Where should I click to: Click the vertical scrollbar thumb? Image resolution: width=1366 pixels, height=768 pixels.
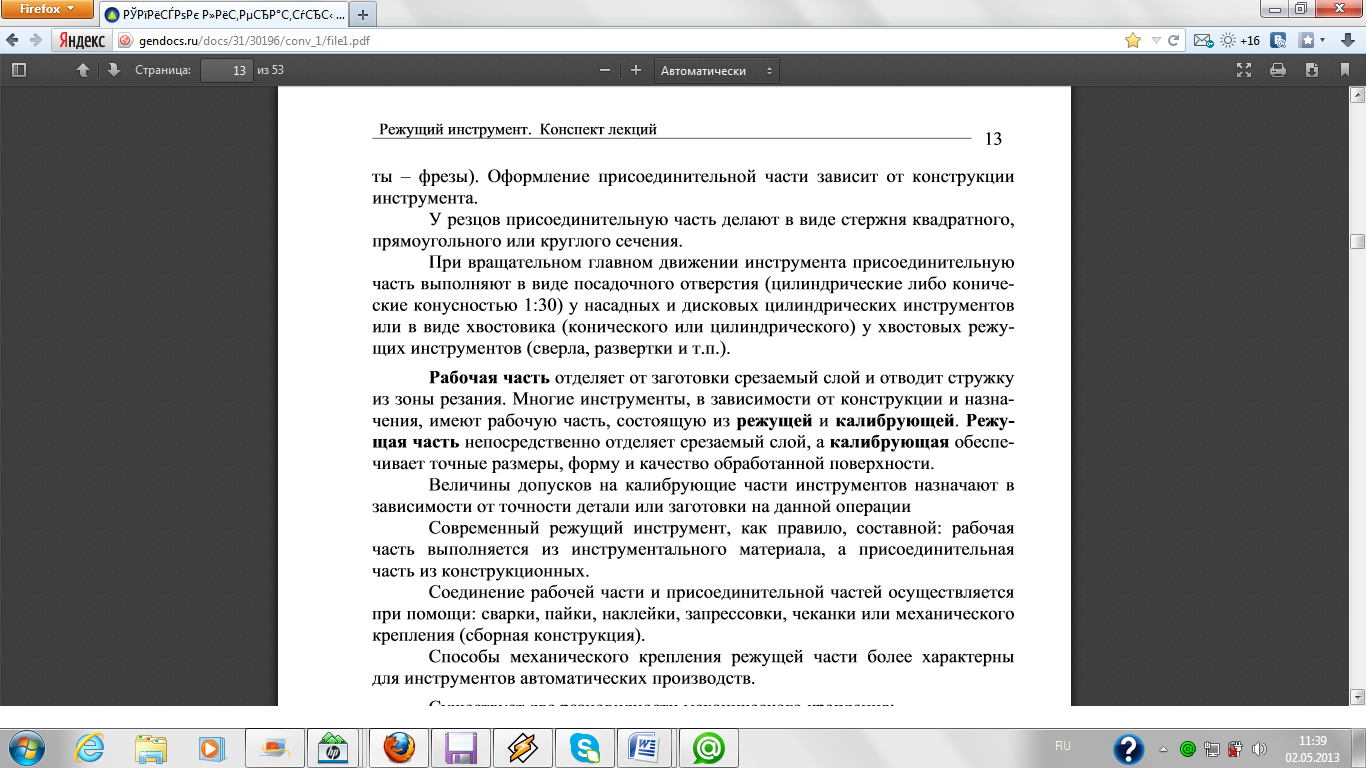tap(1357, 241)
